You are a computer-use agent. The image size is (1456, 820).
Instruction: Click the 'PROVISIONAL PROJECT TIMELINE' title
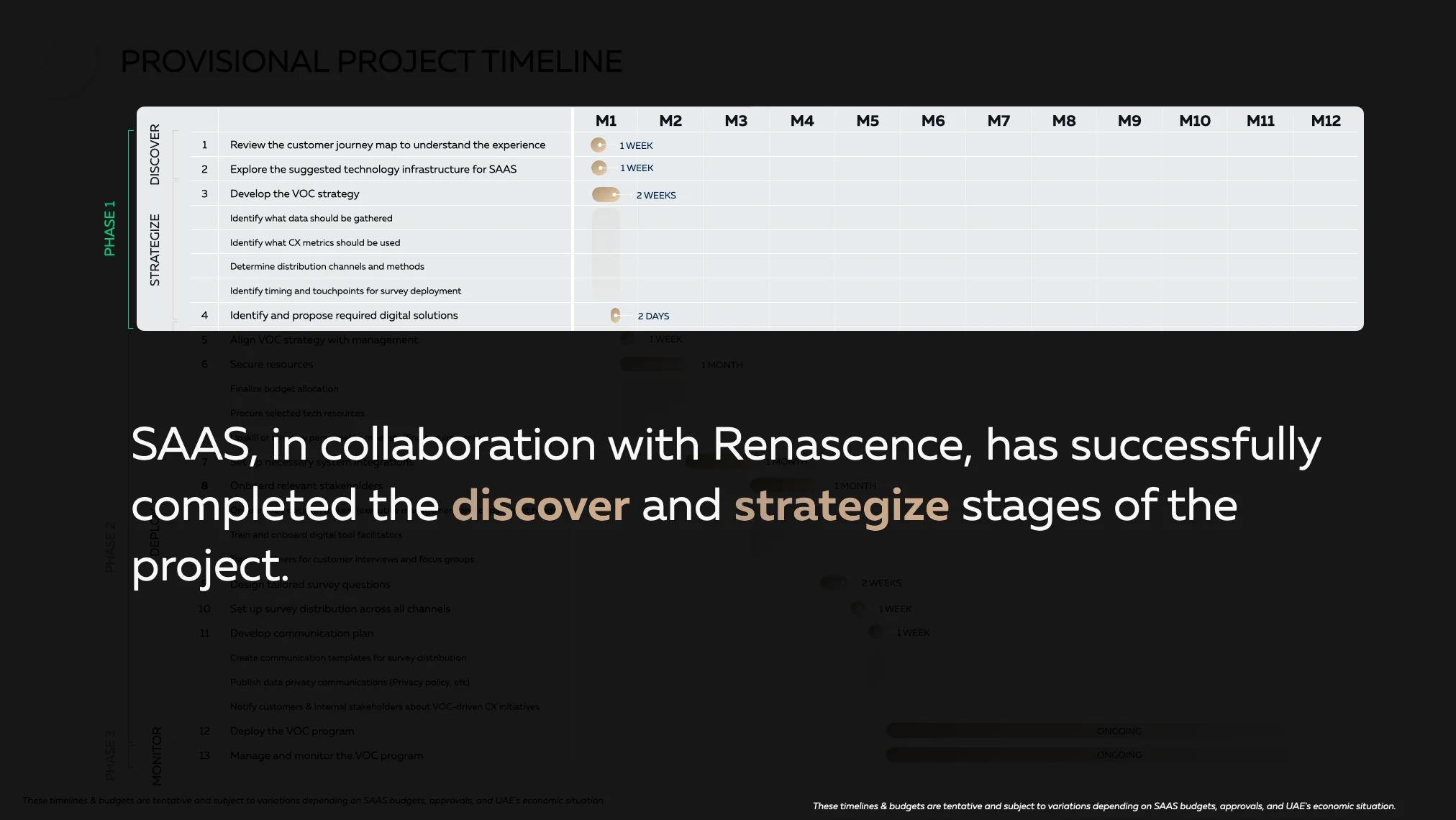pyautogui.click(x=371, y=62)
